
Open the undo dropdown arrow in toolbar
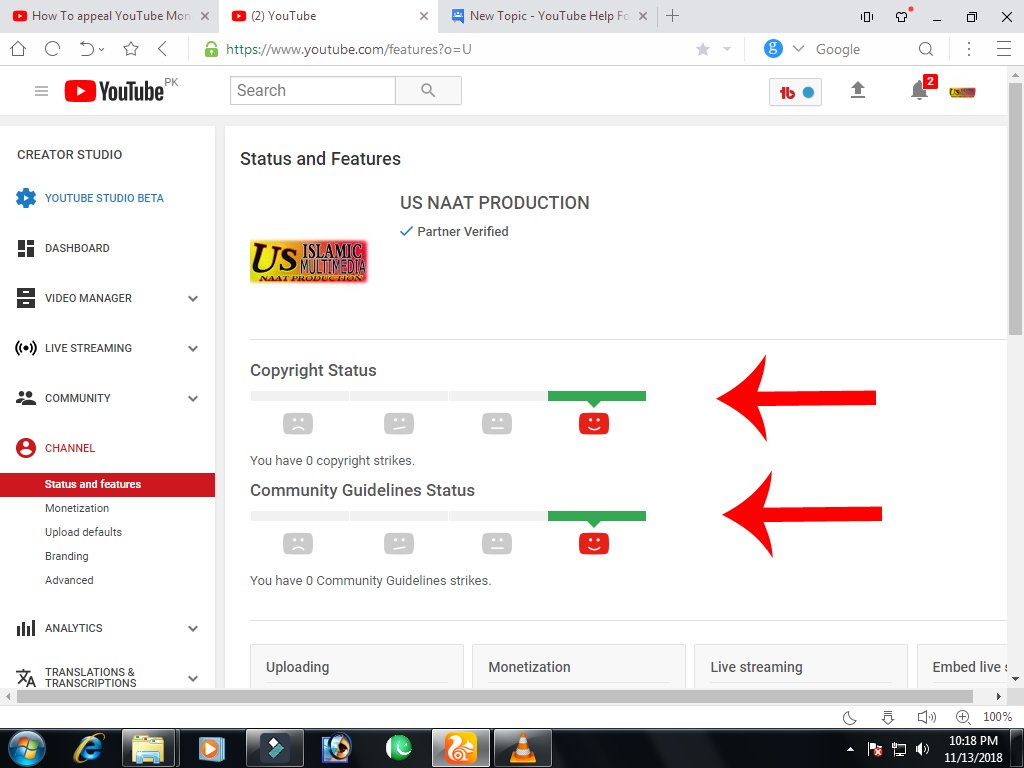[x=102, y=50]
